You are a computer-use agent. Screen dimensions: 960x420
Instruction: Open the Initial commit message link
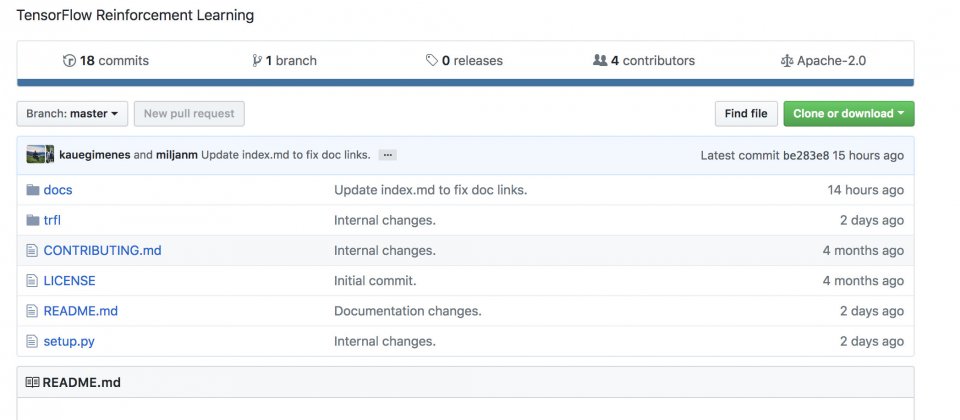(x=375, y=280)
